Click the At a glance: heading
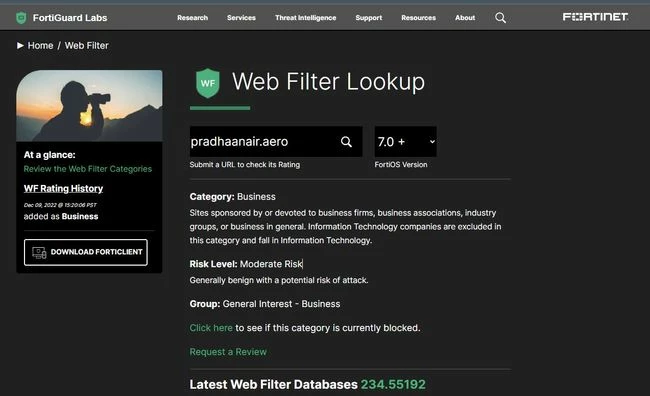Viewport: 650px width, 396px height. pos(49,155)
